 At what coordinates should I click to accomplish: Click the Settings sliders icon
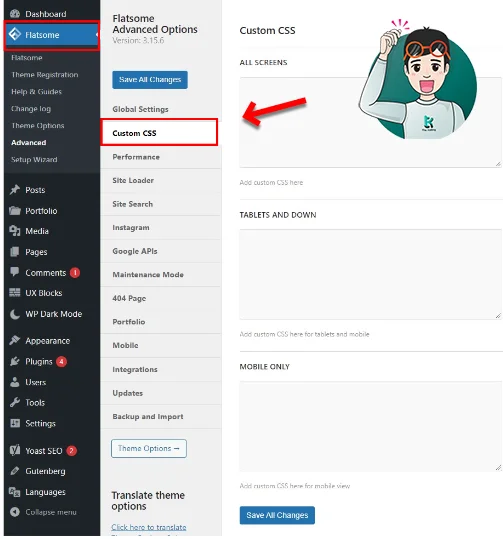point(15,423)
